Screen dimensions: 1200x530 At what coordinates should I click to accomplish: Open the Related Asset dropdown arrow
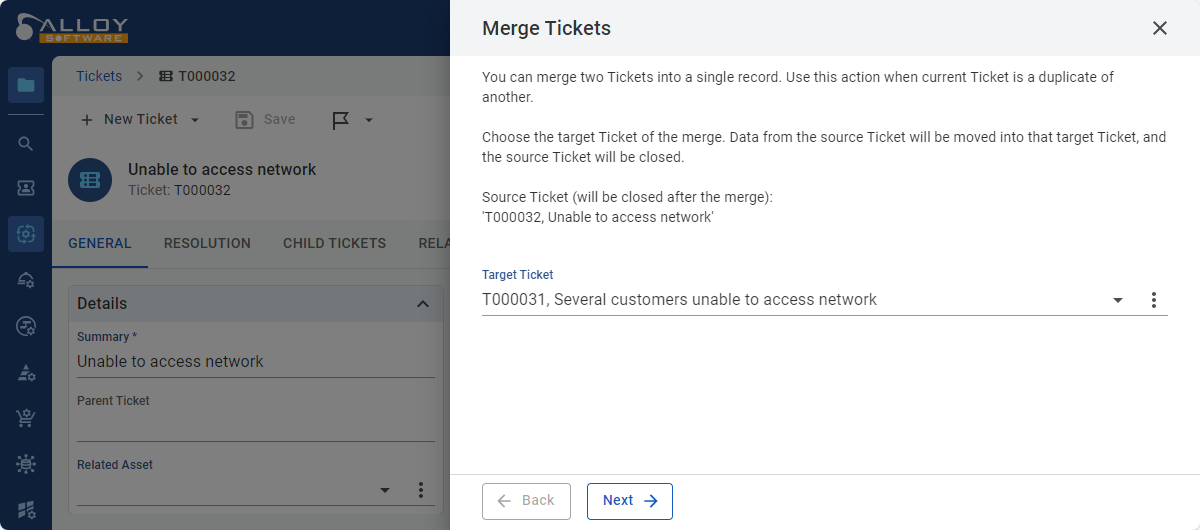385,490
